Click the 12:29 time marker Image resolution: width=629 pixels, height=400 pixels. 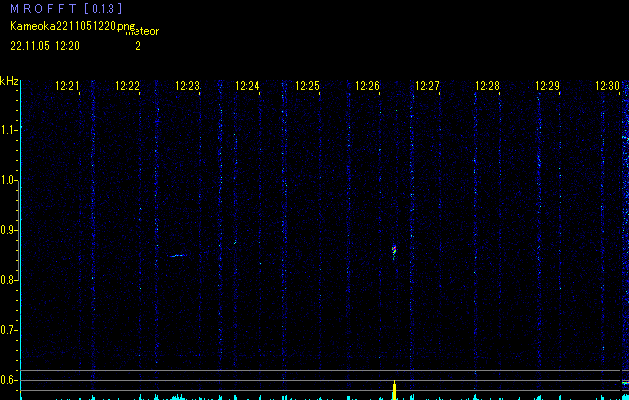[548, 86]
